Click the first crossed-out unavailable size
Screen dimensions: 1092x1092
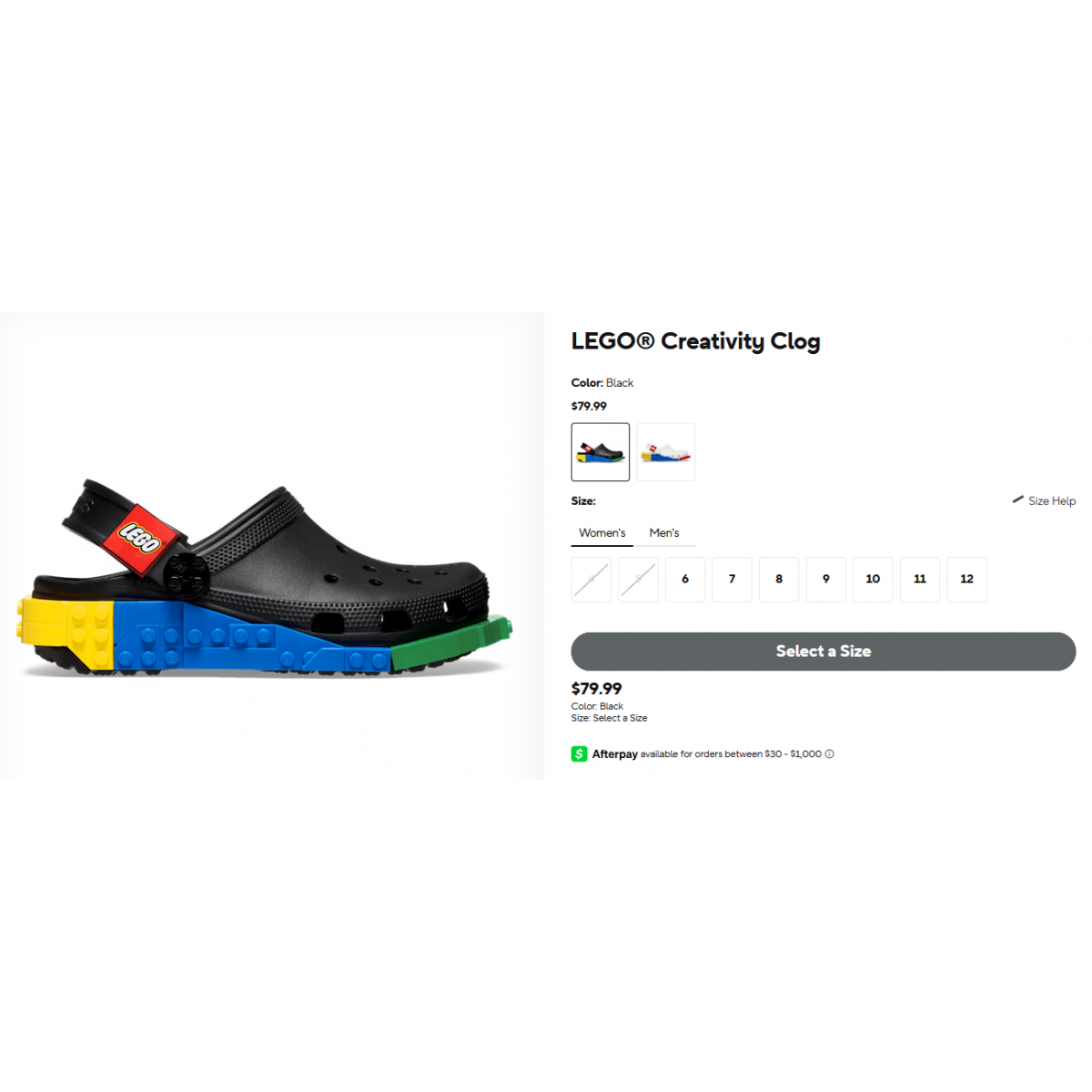coord(591,580)
